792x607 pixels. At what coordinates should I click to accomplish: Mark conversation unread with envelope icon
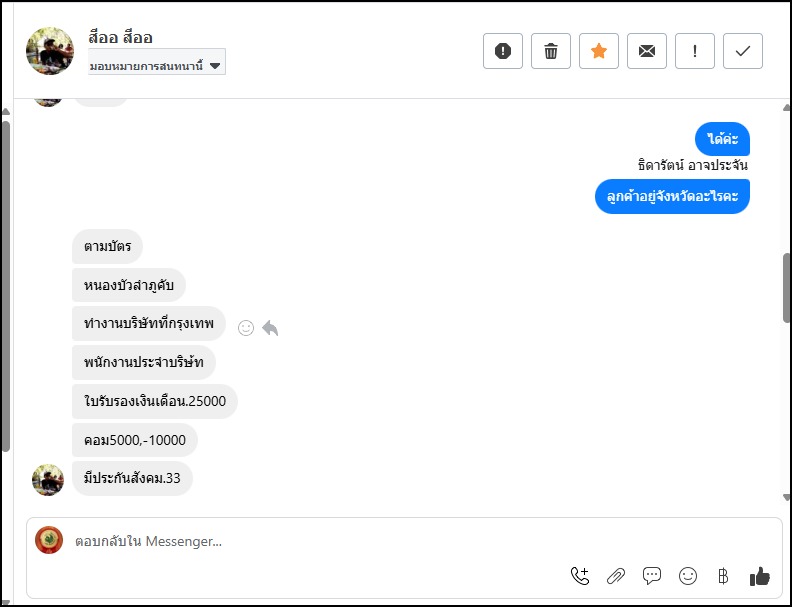point(647,51)
